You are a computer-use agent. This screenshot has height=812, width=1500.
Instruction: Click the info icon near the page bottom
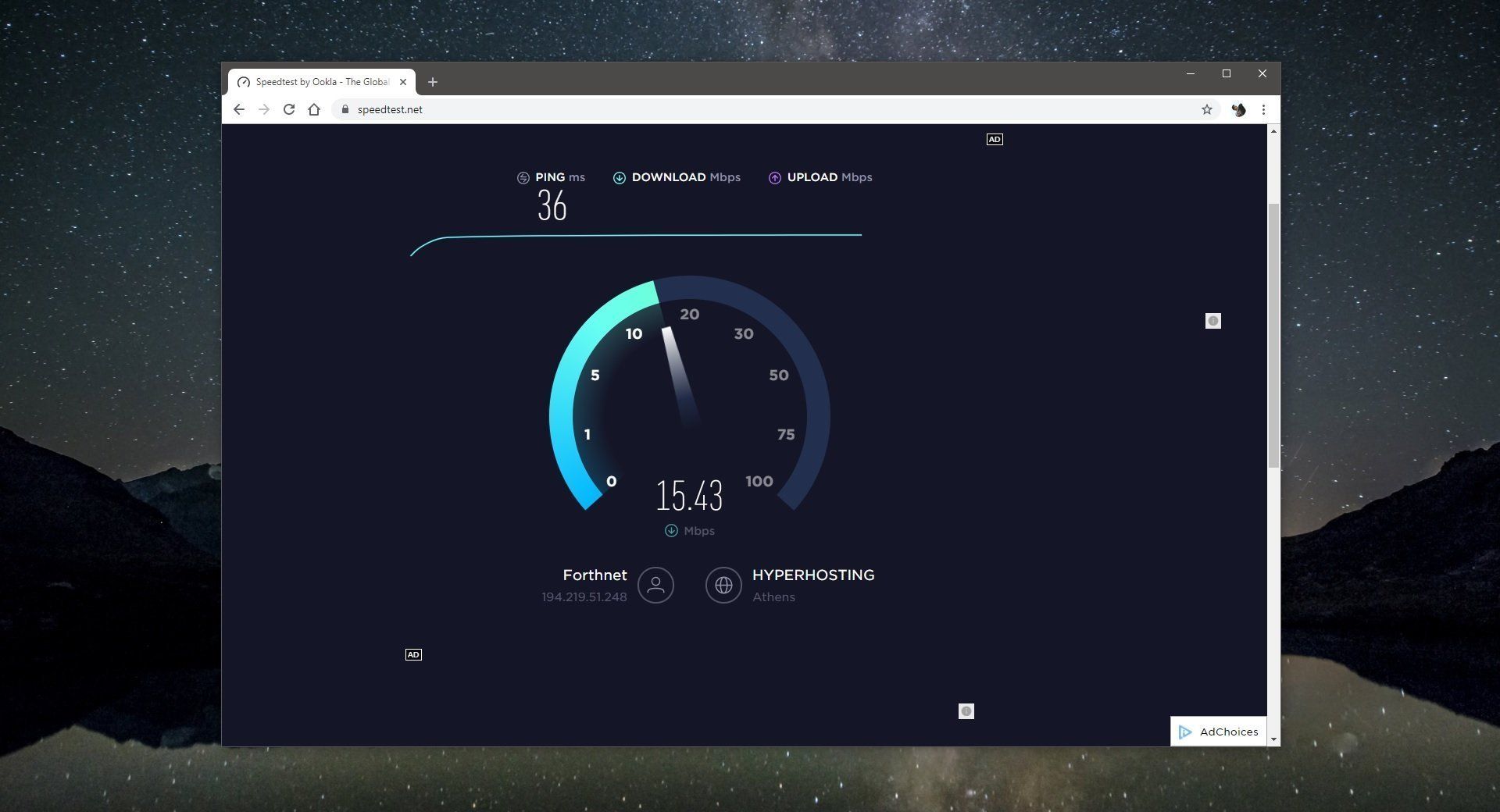tap(966, 711)
